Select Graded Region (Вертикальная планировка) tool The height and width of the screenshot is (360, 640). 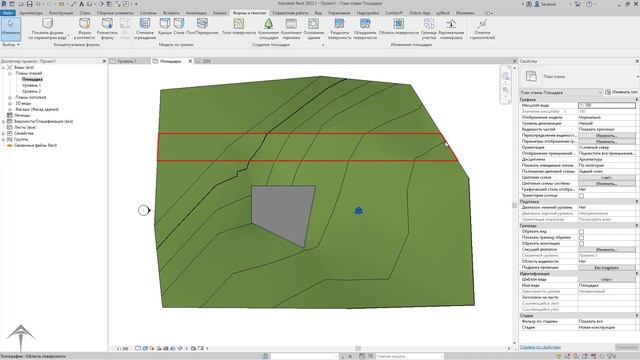[x=451, y=29]
